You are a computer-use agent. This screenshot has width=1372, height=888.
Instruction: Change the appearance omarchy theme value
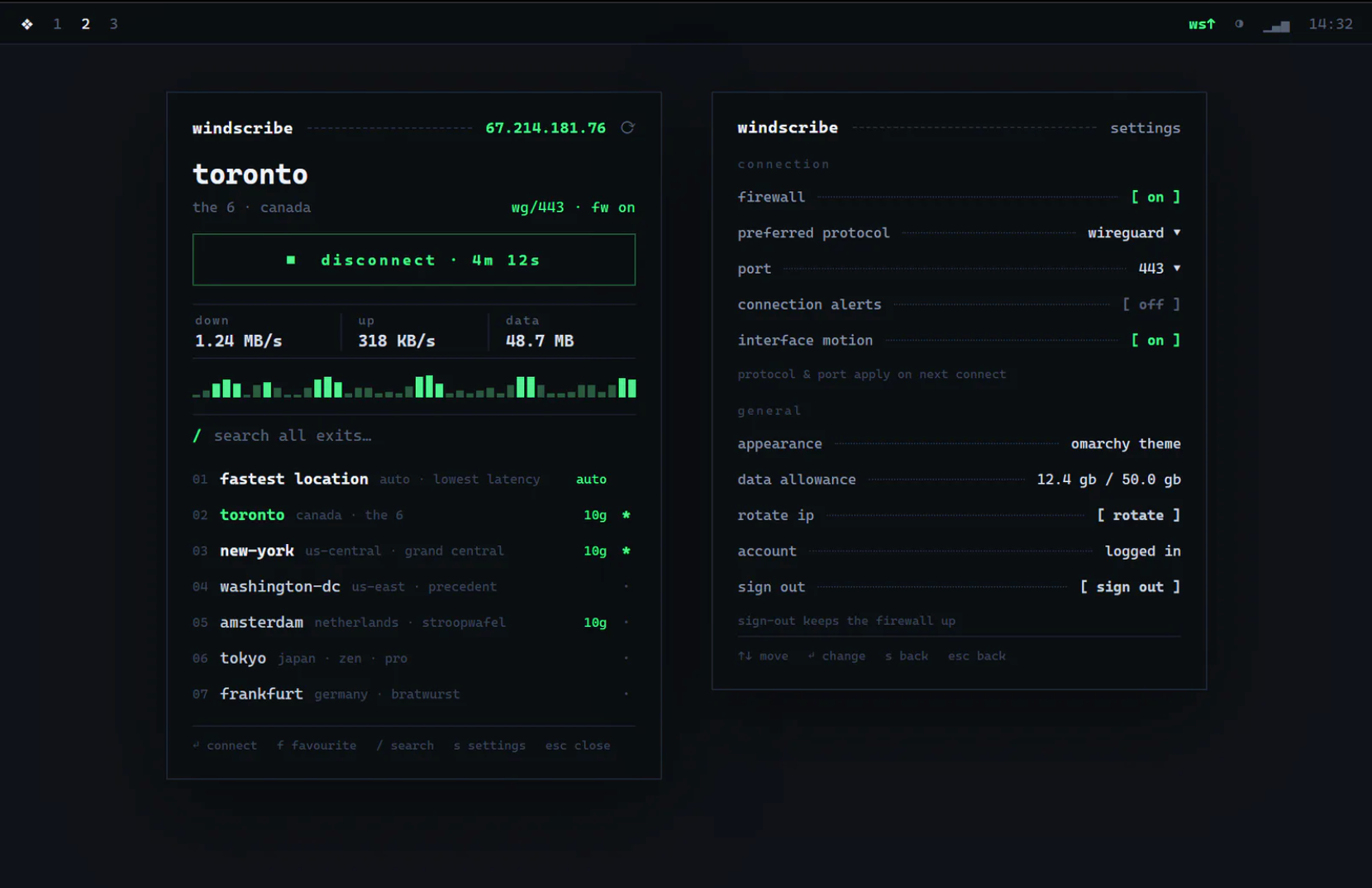pyautogui.click(x=1126, y=444)
